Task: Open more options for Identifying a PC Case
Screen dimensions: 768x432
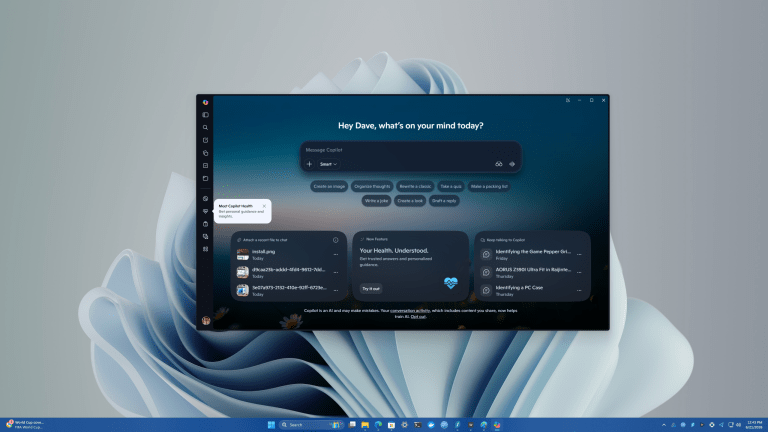Action: 579,290
